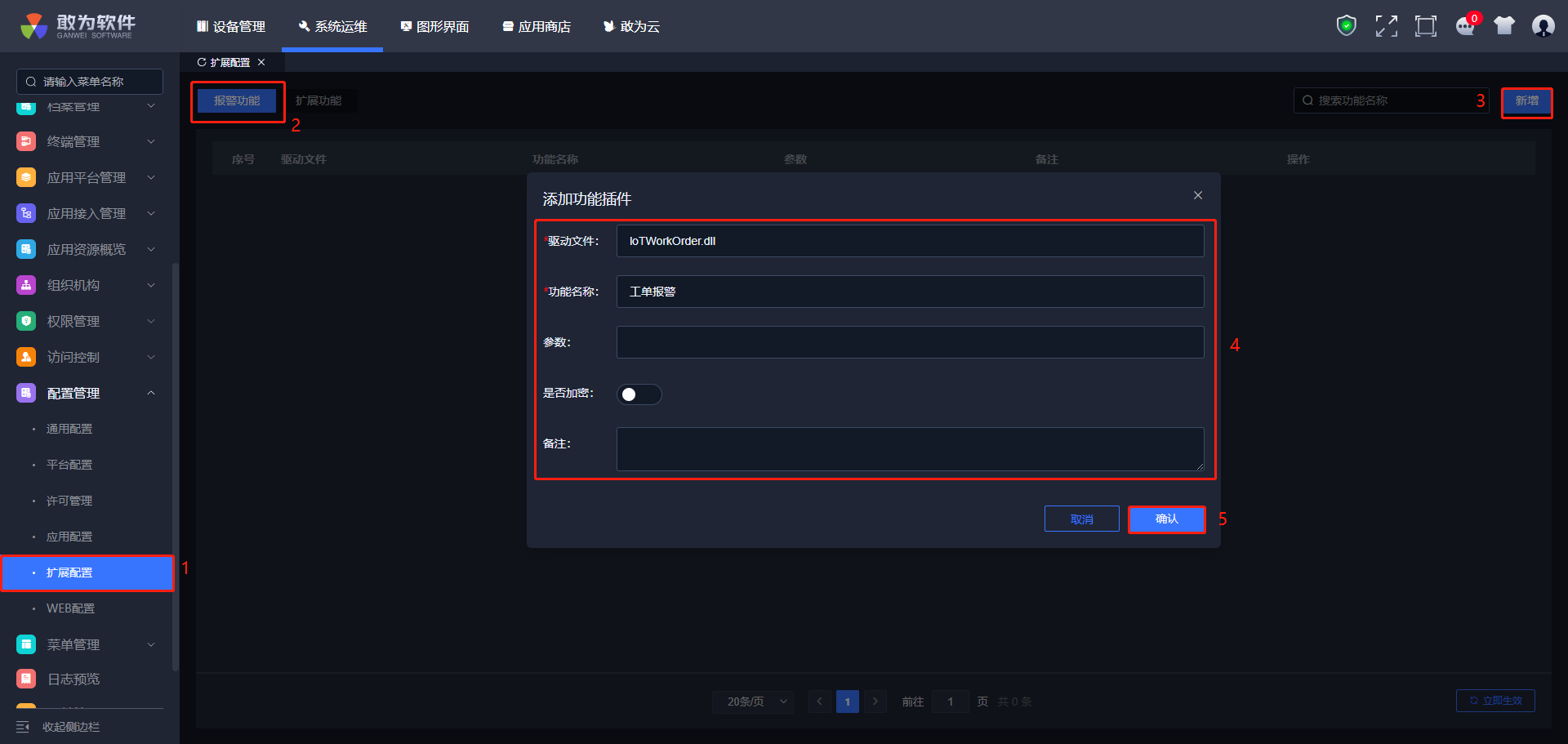The width and height of the screenshot is (1568, 744).
Task: Open the 图形界面 top menu
Action: pyautogui.click(x=434, y=26)
